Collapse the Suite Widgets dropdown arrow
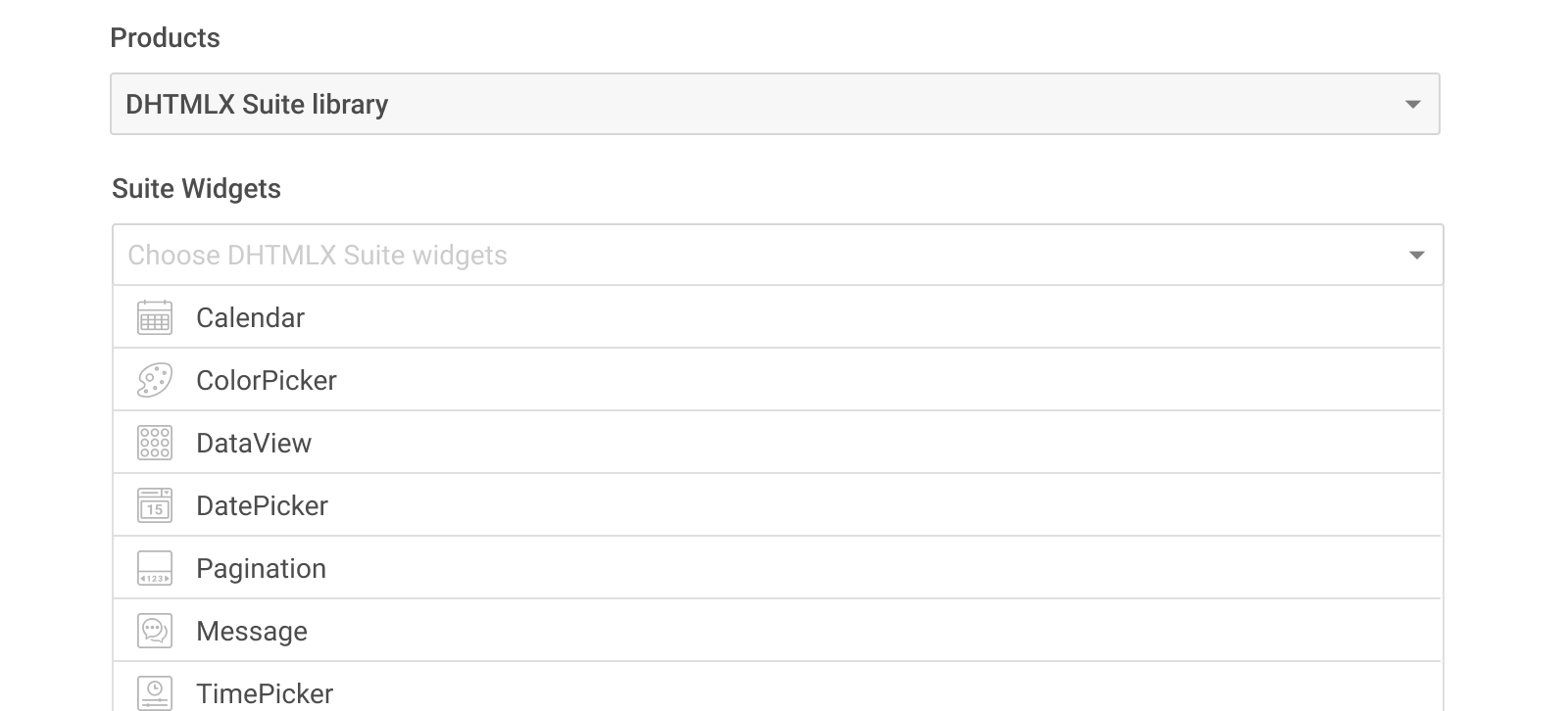 pos(1416,256)
